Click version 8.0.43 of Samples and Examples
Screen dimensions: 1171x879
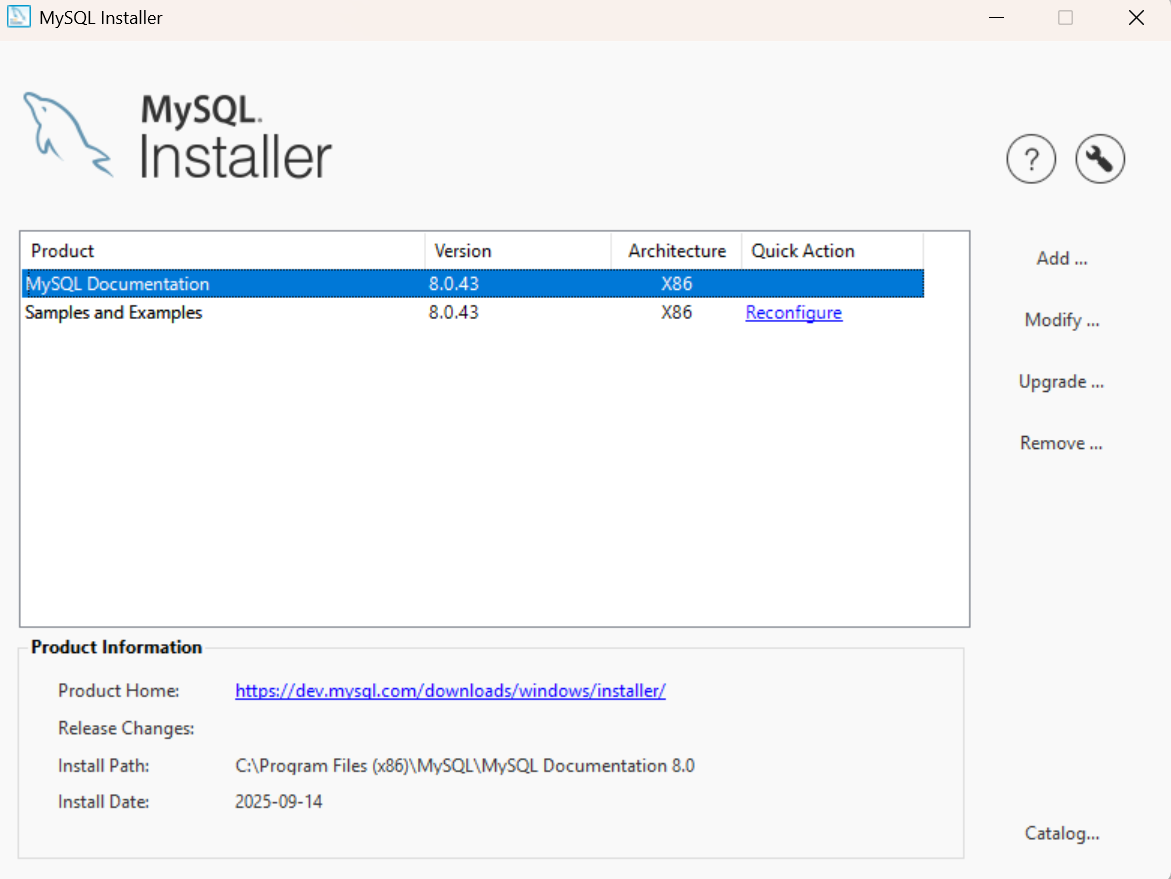click(453, 313)
